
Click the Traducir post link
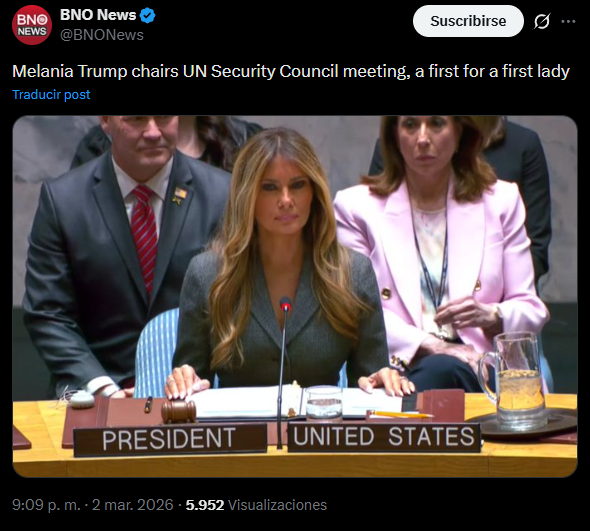[51, 94]
